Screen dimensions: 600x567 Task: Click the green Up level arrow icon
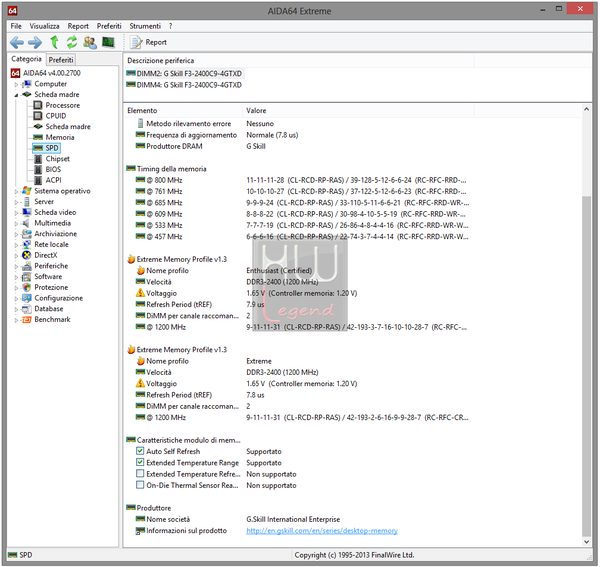tap(54, 42)
